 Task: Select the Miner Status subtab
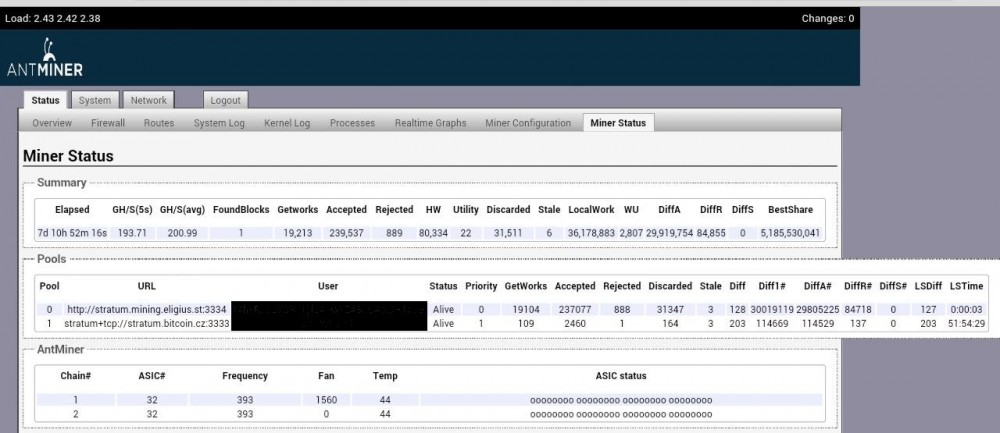[618, 123]
